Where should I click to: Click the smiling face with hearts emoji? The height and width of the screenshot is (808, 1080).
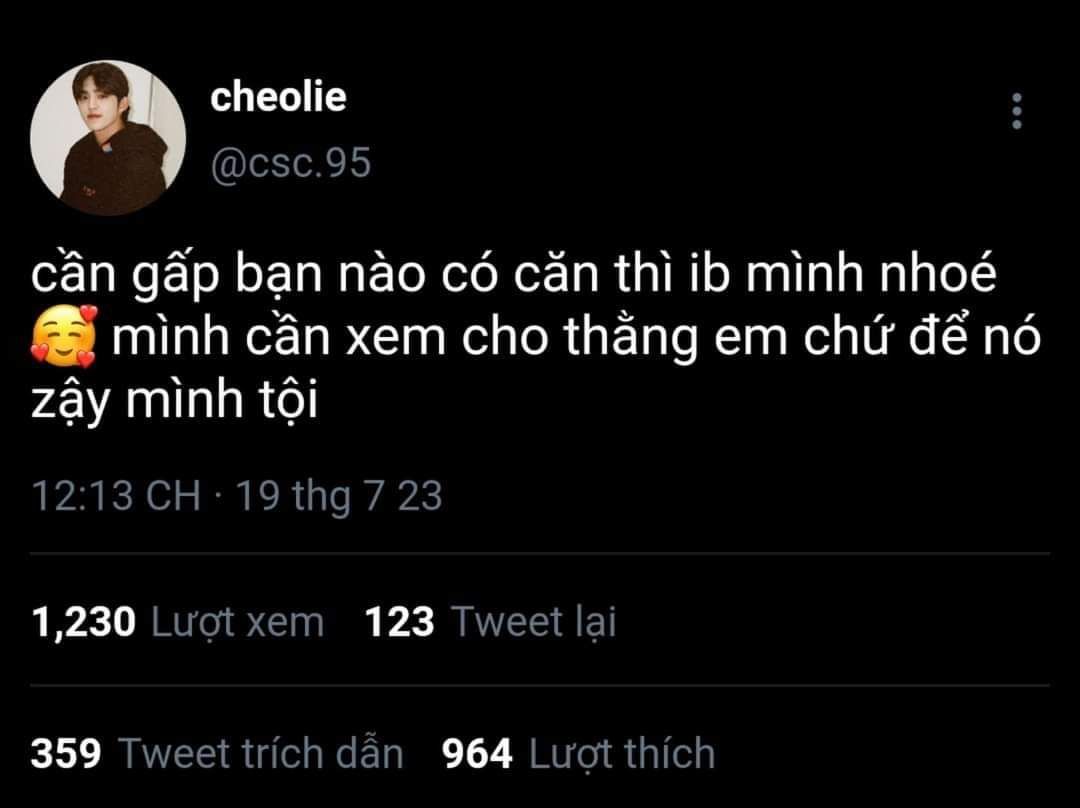pos(64,335)
